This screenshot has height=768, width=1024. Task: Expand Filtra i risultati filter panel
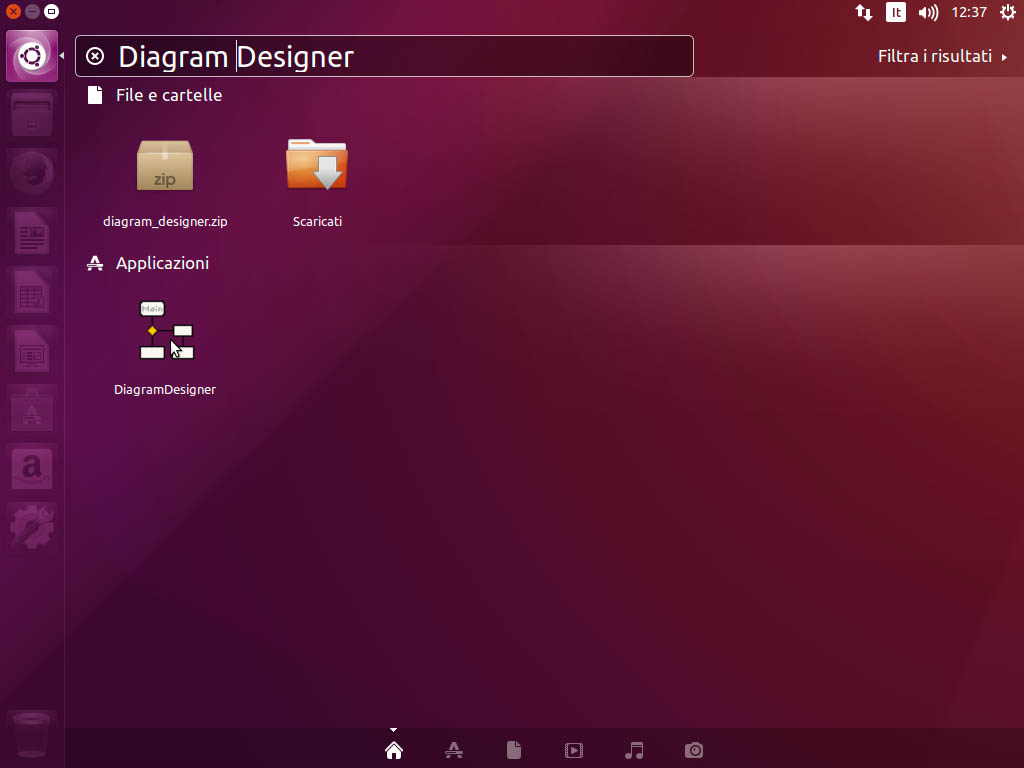click(x=942, y=56)
